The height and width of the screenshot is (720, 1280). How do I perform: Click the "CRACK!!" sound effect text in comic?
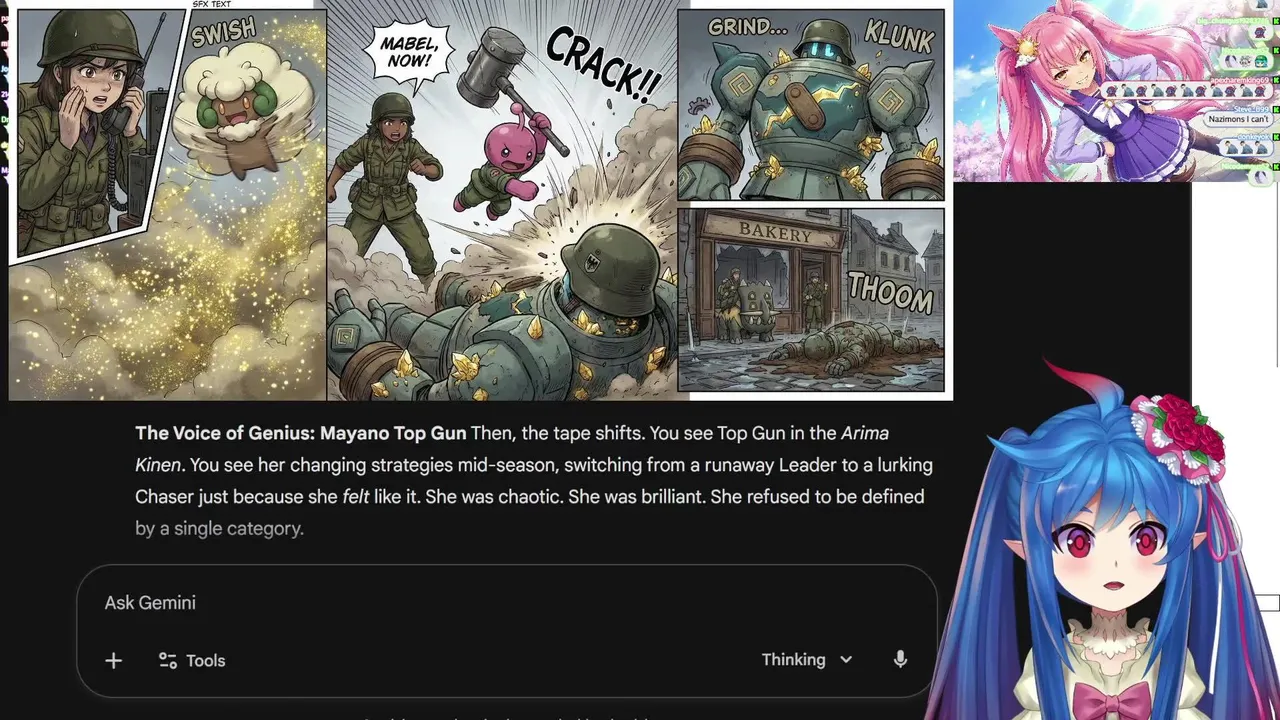(604, 66)
